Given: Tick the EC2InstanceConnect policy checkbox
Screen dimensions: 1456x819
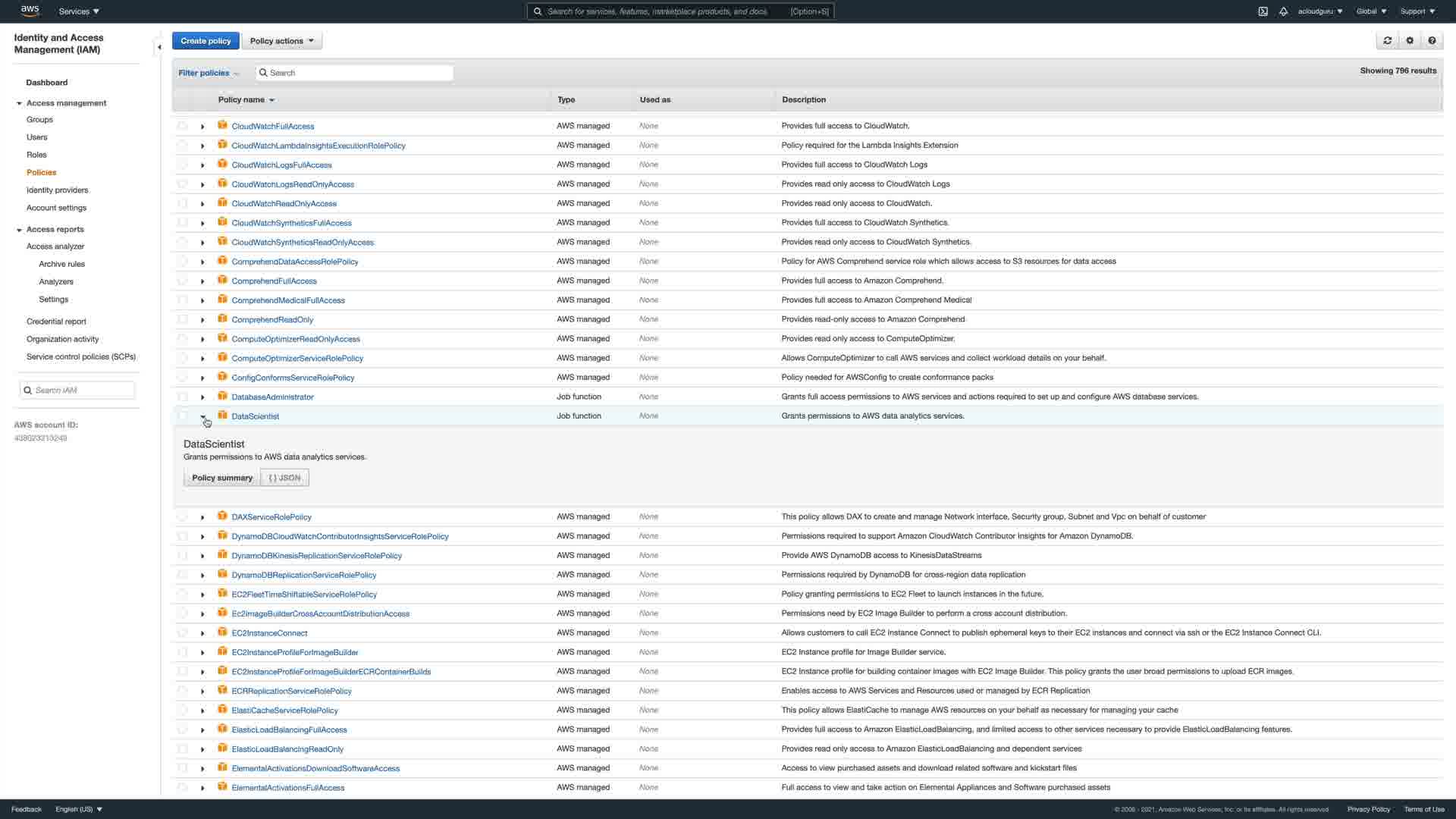Looking at the screenshot, I should 182,632.
